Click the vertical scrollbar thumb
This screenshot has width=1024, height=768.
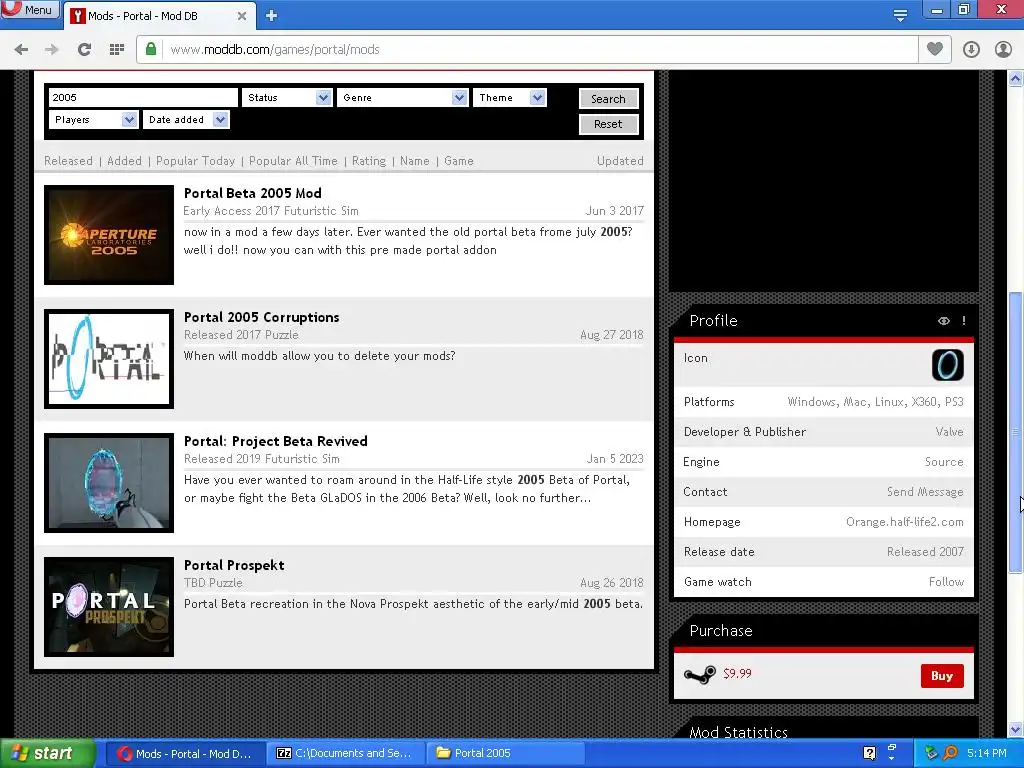[x=1016, y=433]
